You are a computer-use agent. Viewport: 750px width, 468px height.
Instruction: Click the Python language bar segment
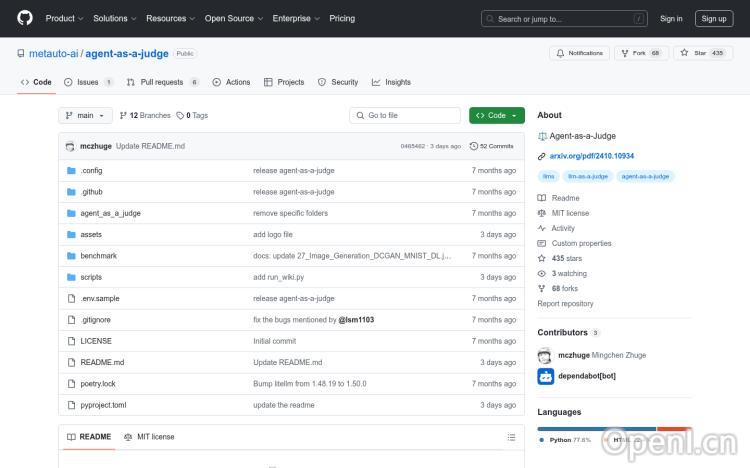(596, 428)
